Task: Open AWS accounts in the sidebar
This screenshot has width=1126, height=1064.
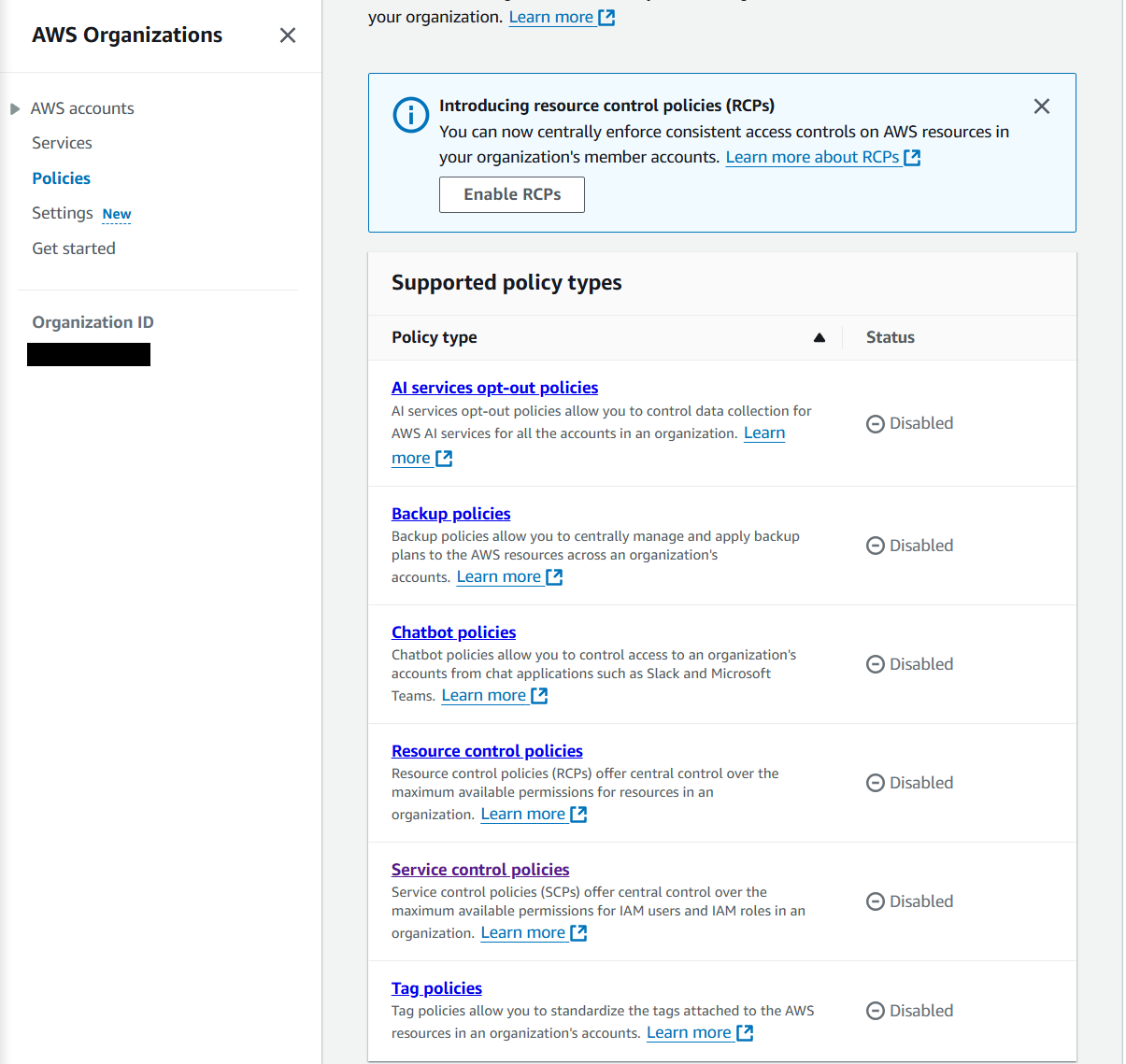Action: (x=82, y=108)
